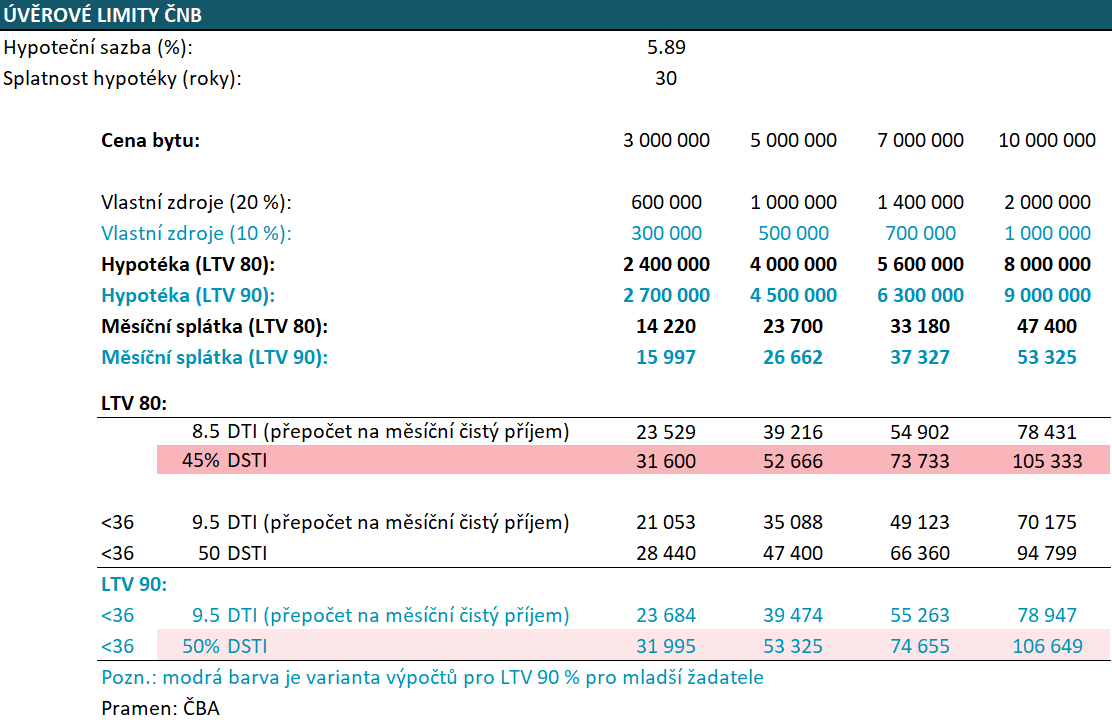Click the 45% DSTI value 73 733
The image size is (1112, 724).
(920, 461)
